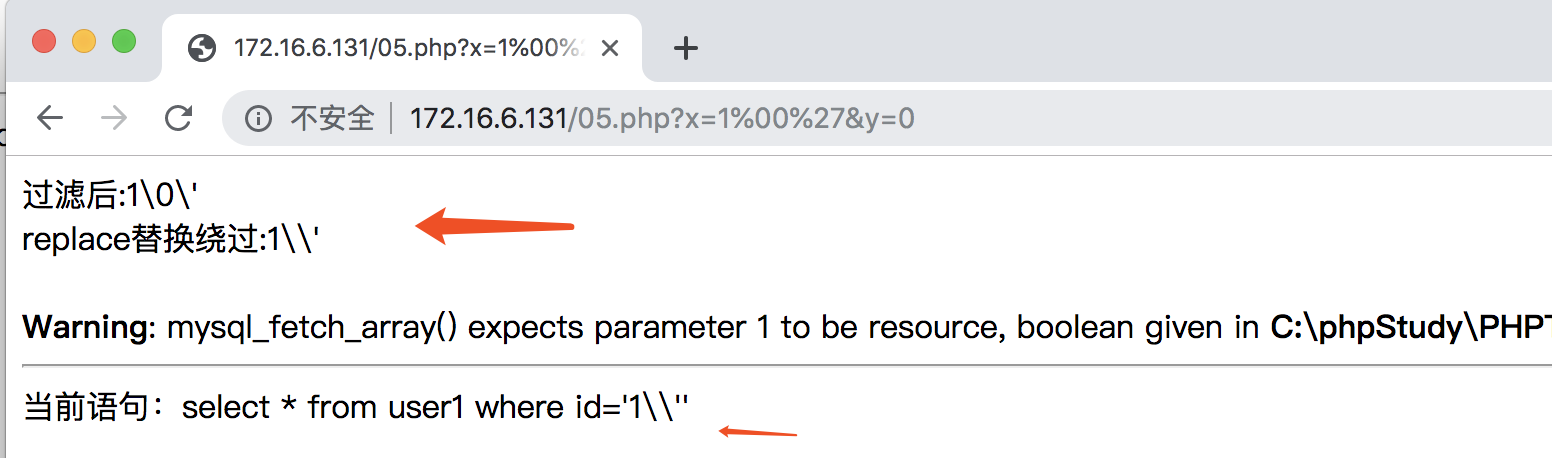
Task: Click the 不安全 security label
Action: [x=332, y=120]
